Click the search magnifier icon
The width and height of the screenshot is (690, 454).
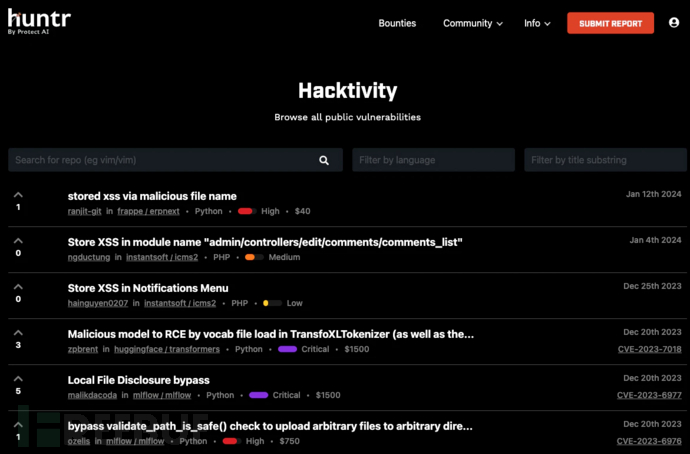click(x=324, y=160)
